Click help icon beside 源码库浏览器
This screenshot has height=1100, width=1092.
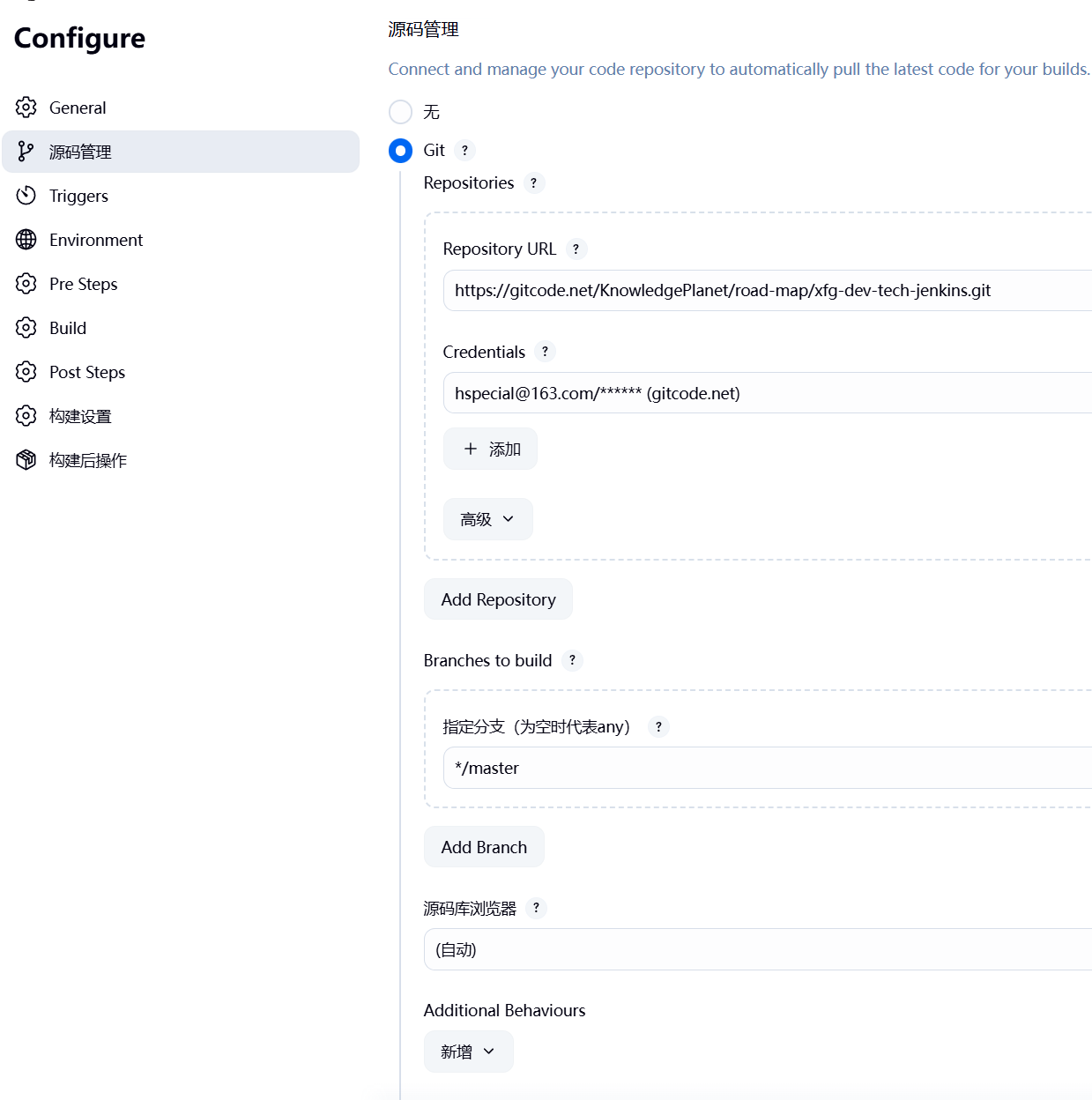[537, 908]
